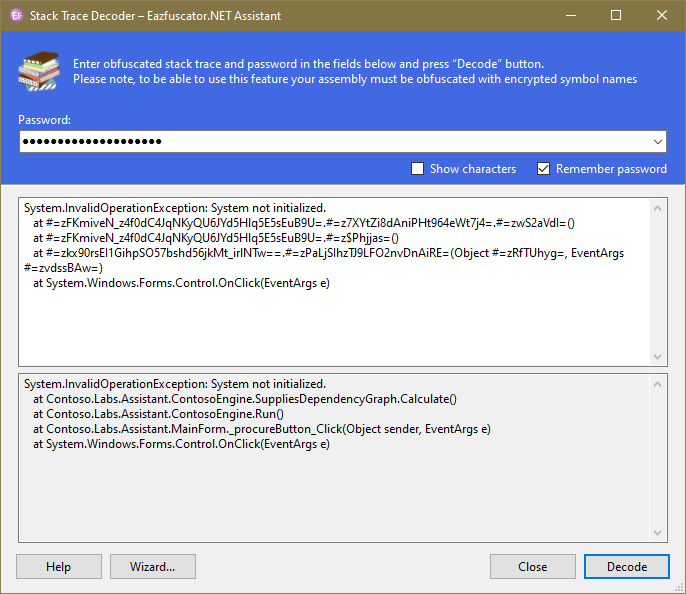Click scroll-up arrow of decoded output box
Screen dimensions: 686x594
pyautogui.click(x=657, y=384)
